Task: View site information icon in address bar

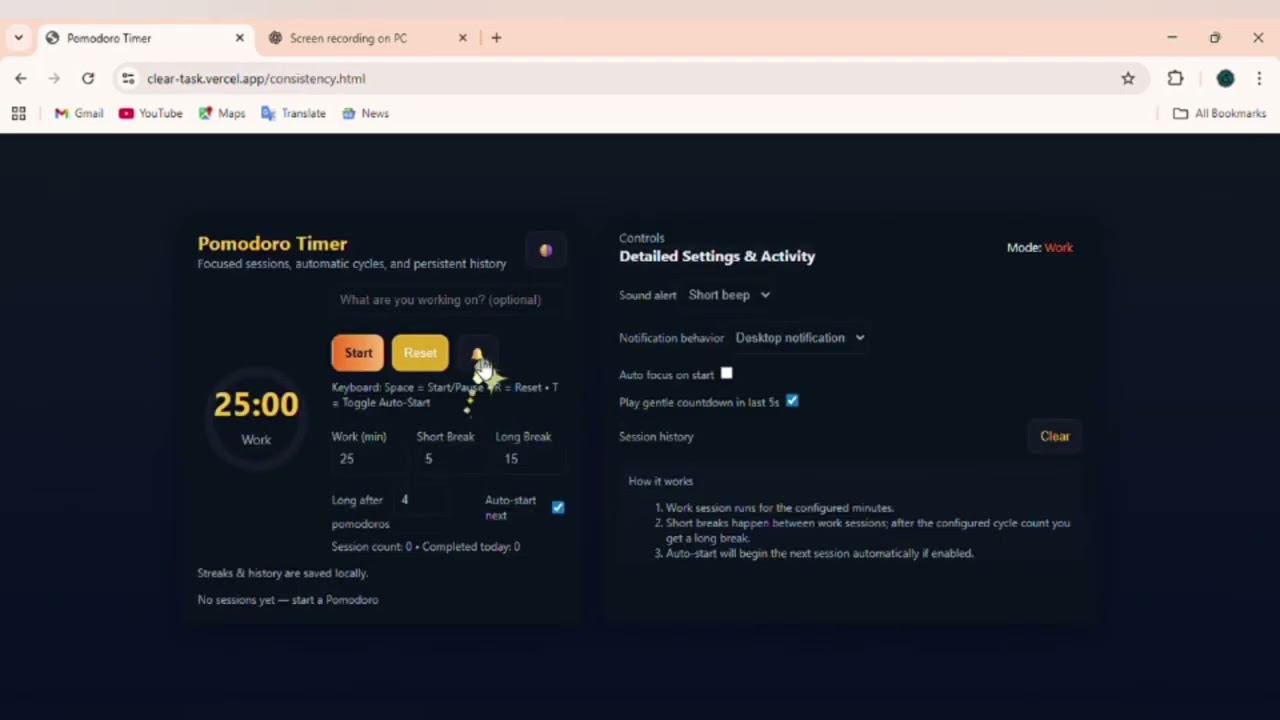Action: coord(126,78)
